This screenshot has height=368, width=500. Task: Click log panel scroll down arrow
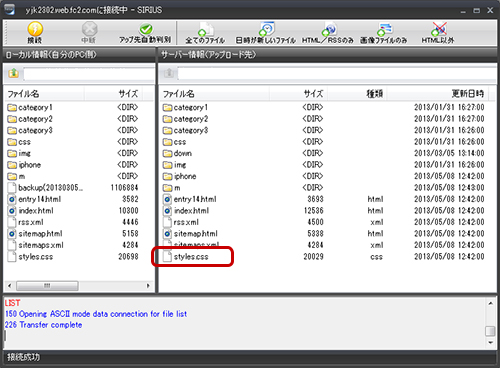tap(490, 343)
